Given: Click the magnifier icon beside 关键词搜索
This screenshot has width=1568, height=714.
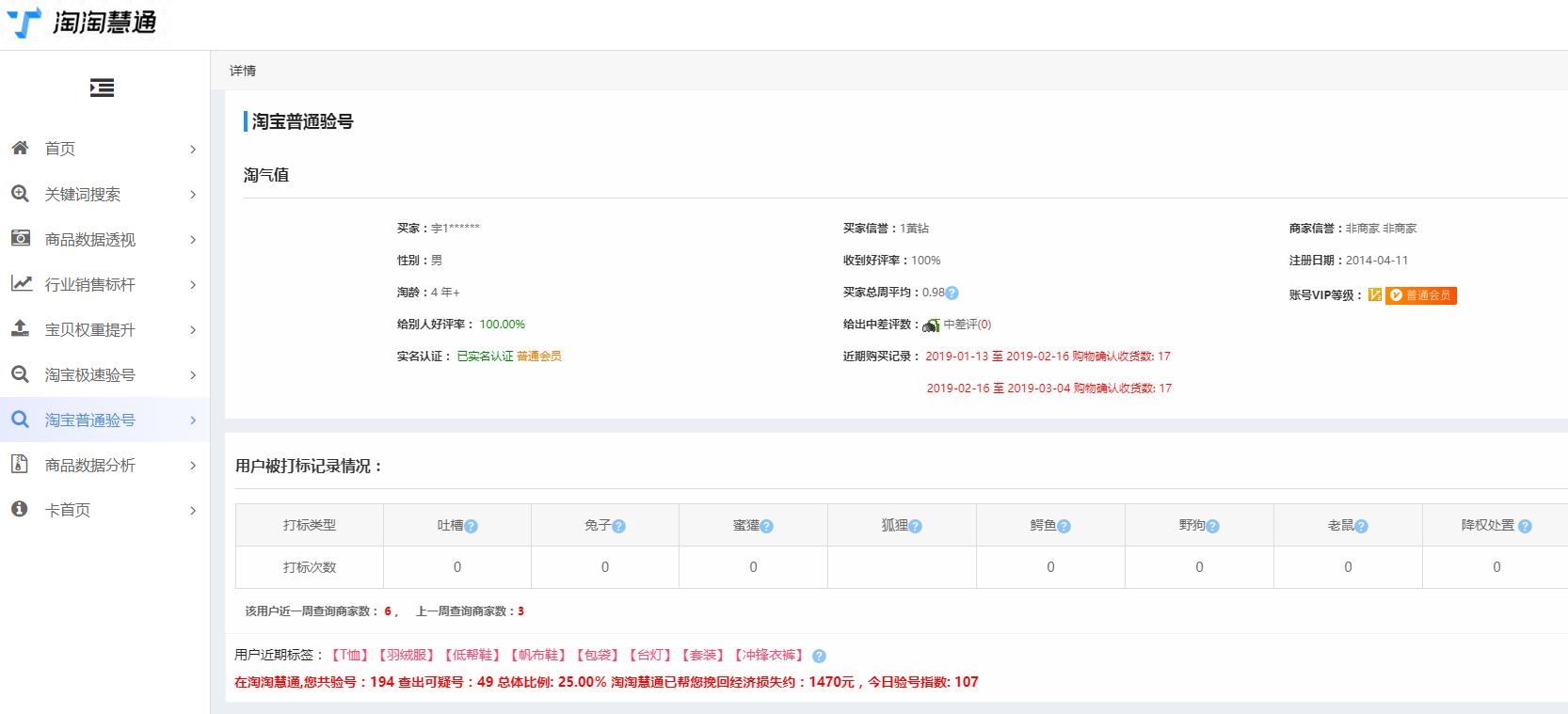Looking at the screenshot, I should pyautogui.click(x=20, y=193).
